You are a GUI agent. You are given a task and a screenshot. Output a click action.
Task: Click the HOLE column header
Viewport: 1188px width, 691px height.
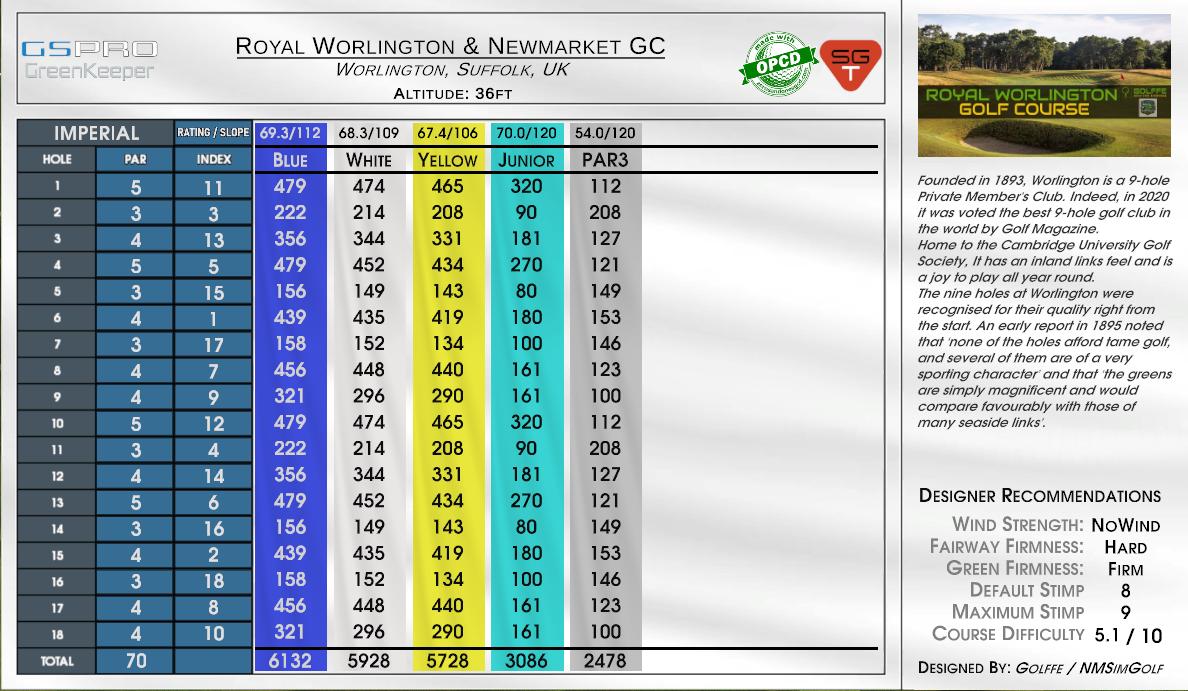(57, 159)
